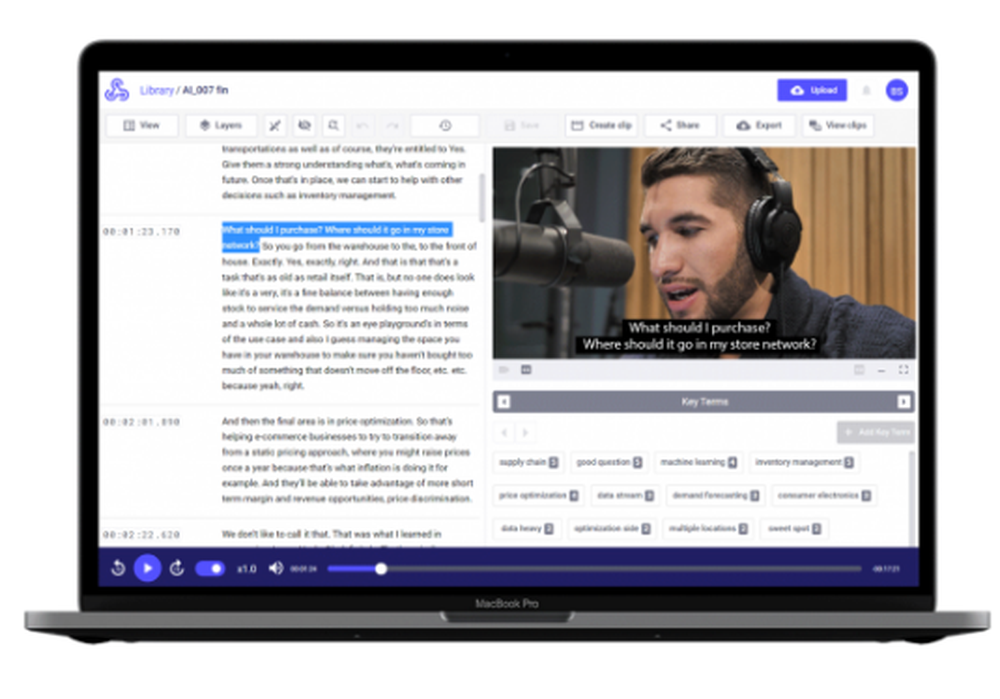Toggle the closed captions icon under video
1000x699 pixels.
[526, 370]
